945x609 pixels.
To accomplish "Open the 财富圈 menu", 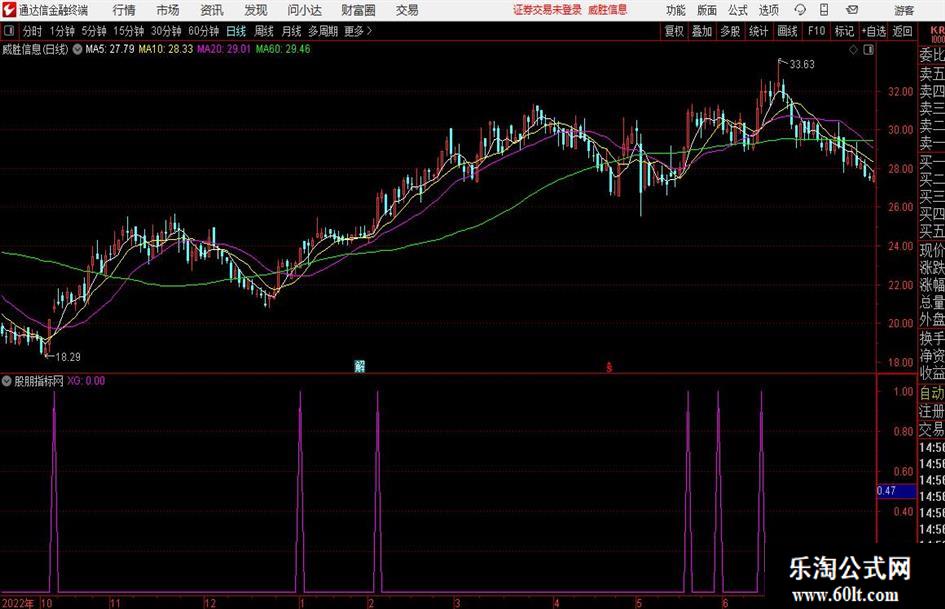I will 358,10.
